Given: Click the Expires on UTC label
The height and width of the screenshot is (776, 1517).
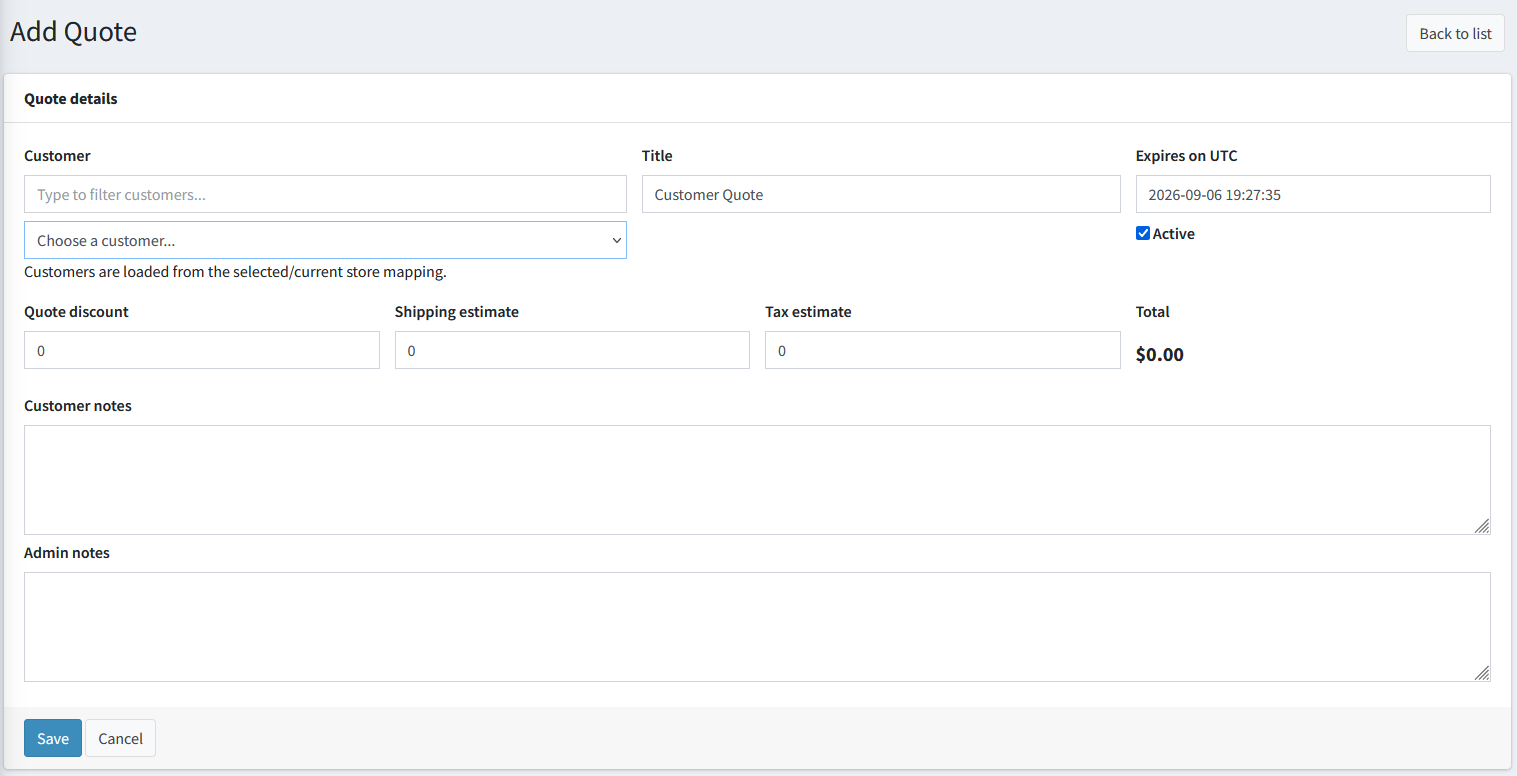Looking at the screenshot, I should click(1187, 155).
